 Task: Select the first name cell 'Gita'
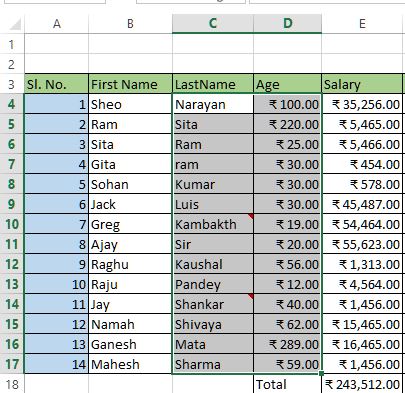pos(131,164)
